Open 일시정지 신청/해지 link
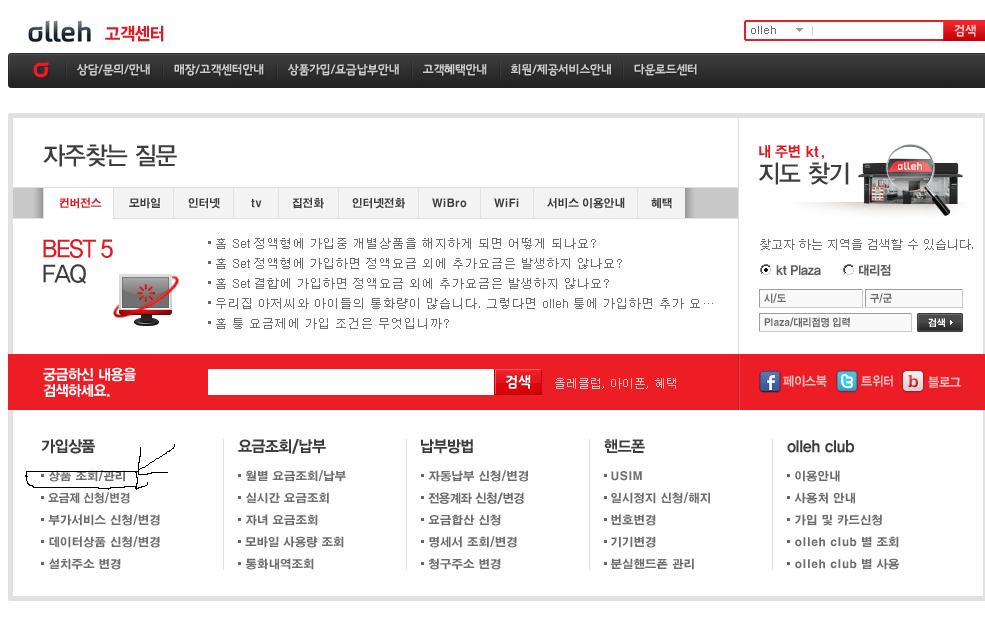The width and height of the screenshot is (985, 628). pyautogui.click(x=661, y=498)
